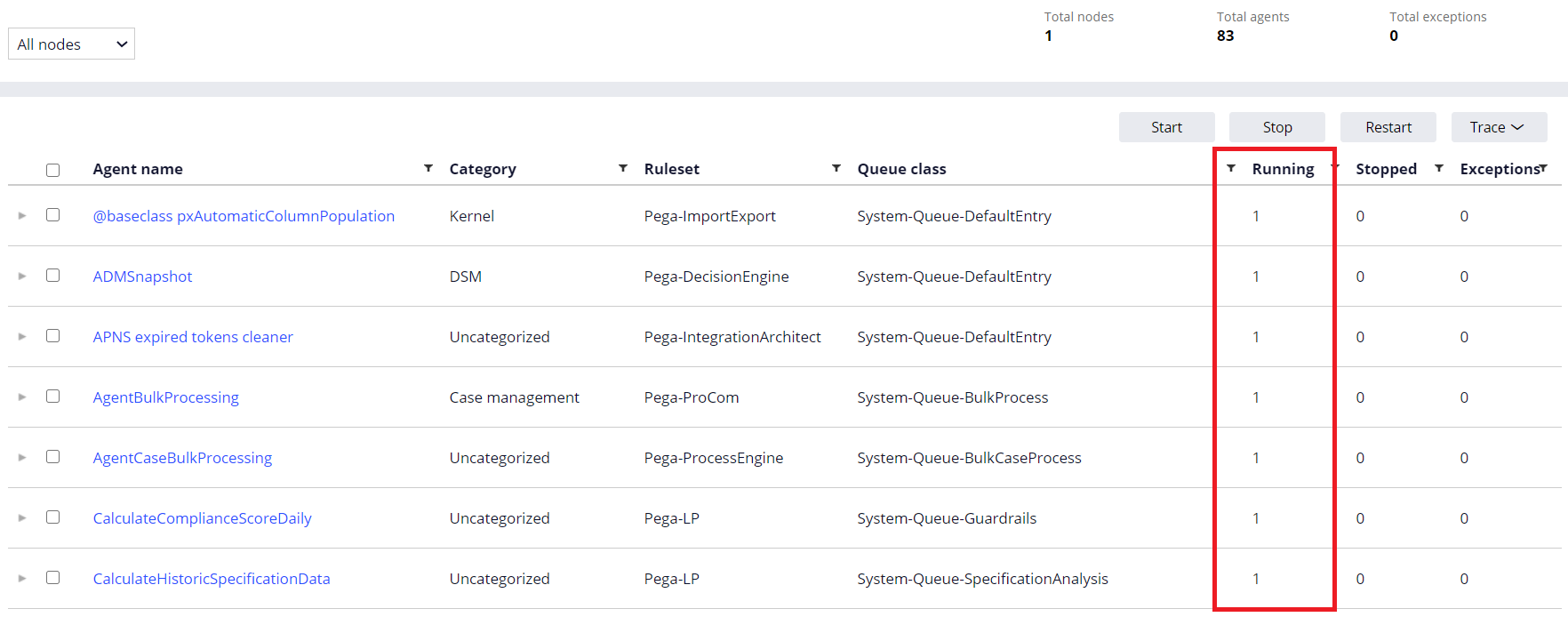Click the running count for CalculateComplianceScoreDaily
The image size is (1568, 617).
tap(1256, 518)
